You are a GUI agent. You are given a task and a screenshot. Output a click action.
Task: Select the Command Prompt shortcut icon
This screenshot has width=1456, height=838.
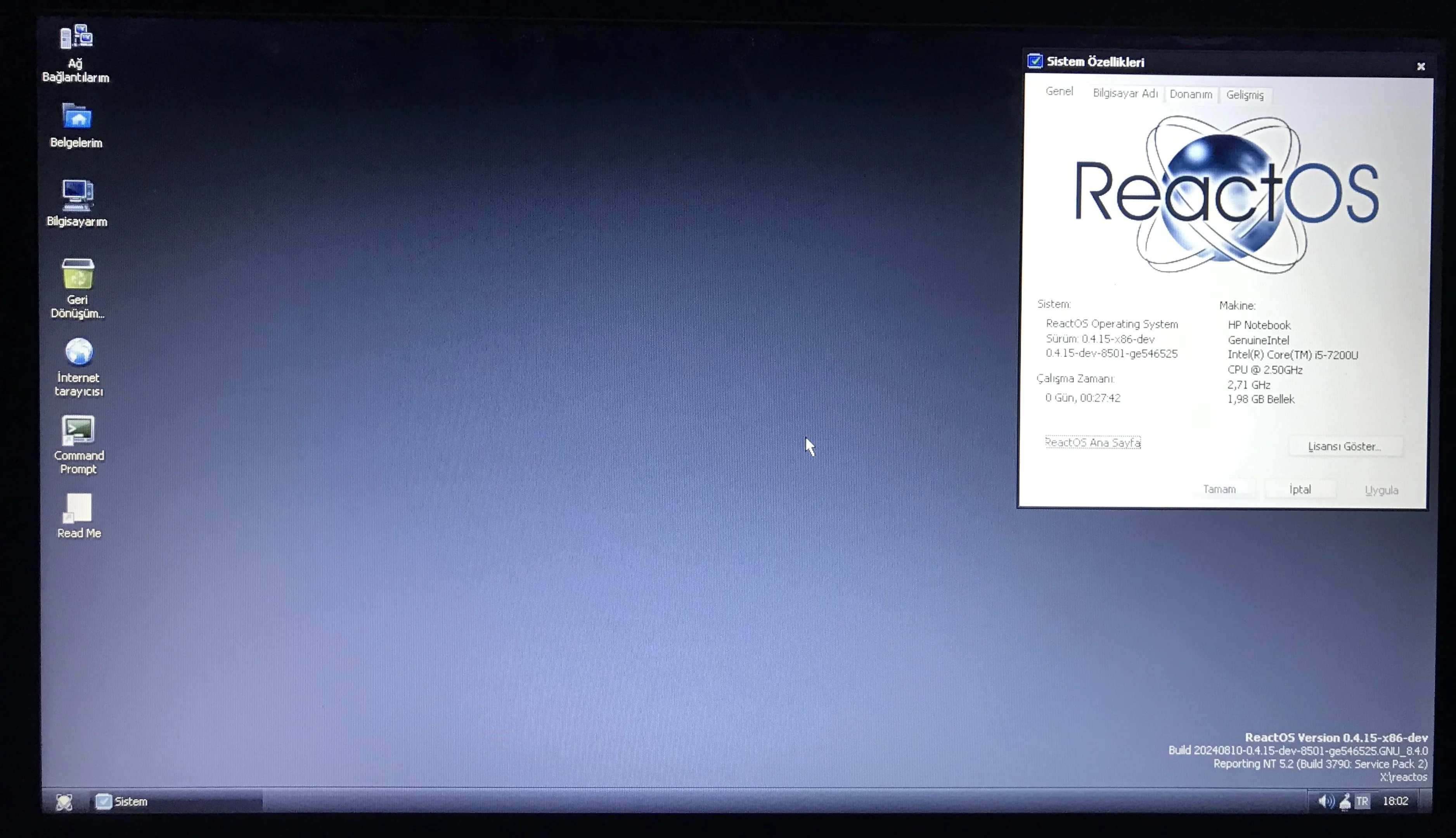79,445
